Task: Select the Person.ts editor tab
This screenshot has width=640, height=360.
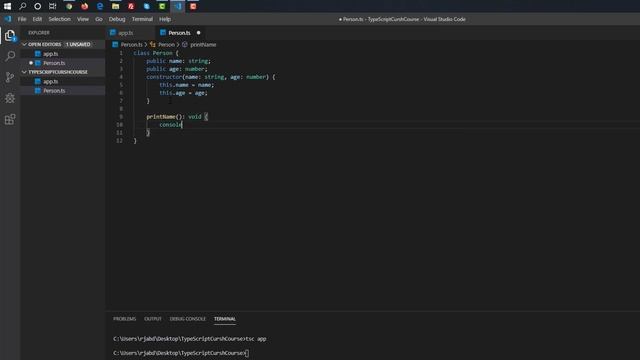Action: [180, 33]
